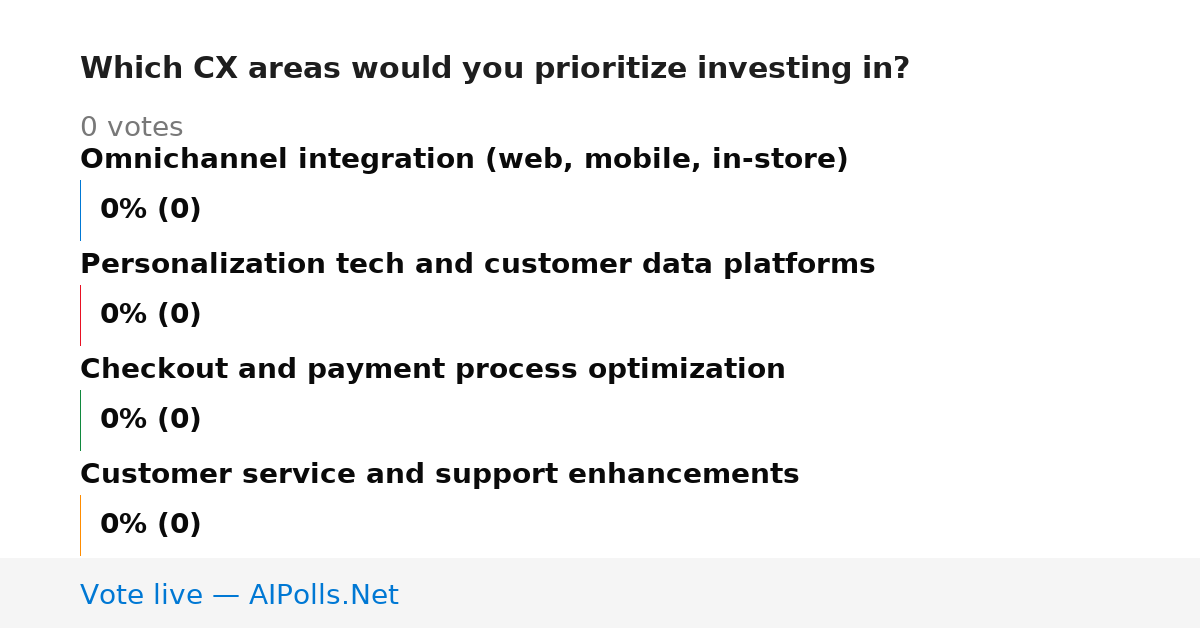Select Personalization tech and customer data platforms

[x=477, y=264]
